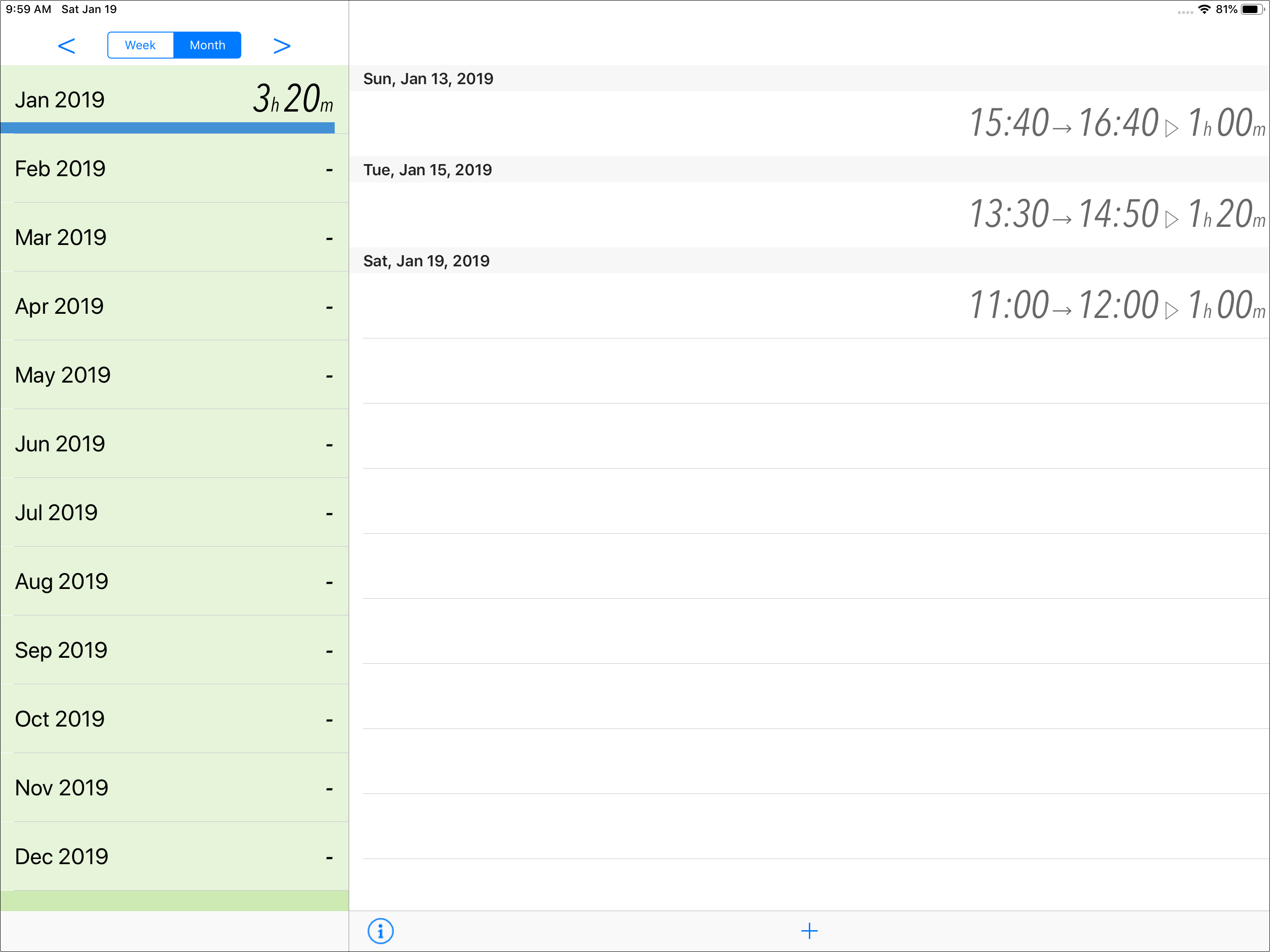Select the Nov 2019 month row
Image resolution: width=1270 pixels, height=952 pixels.
(174, 788)
